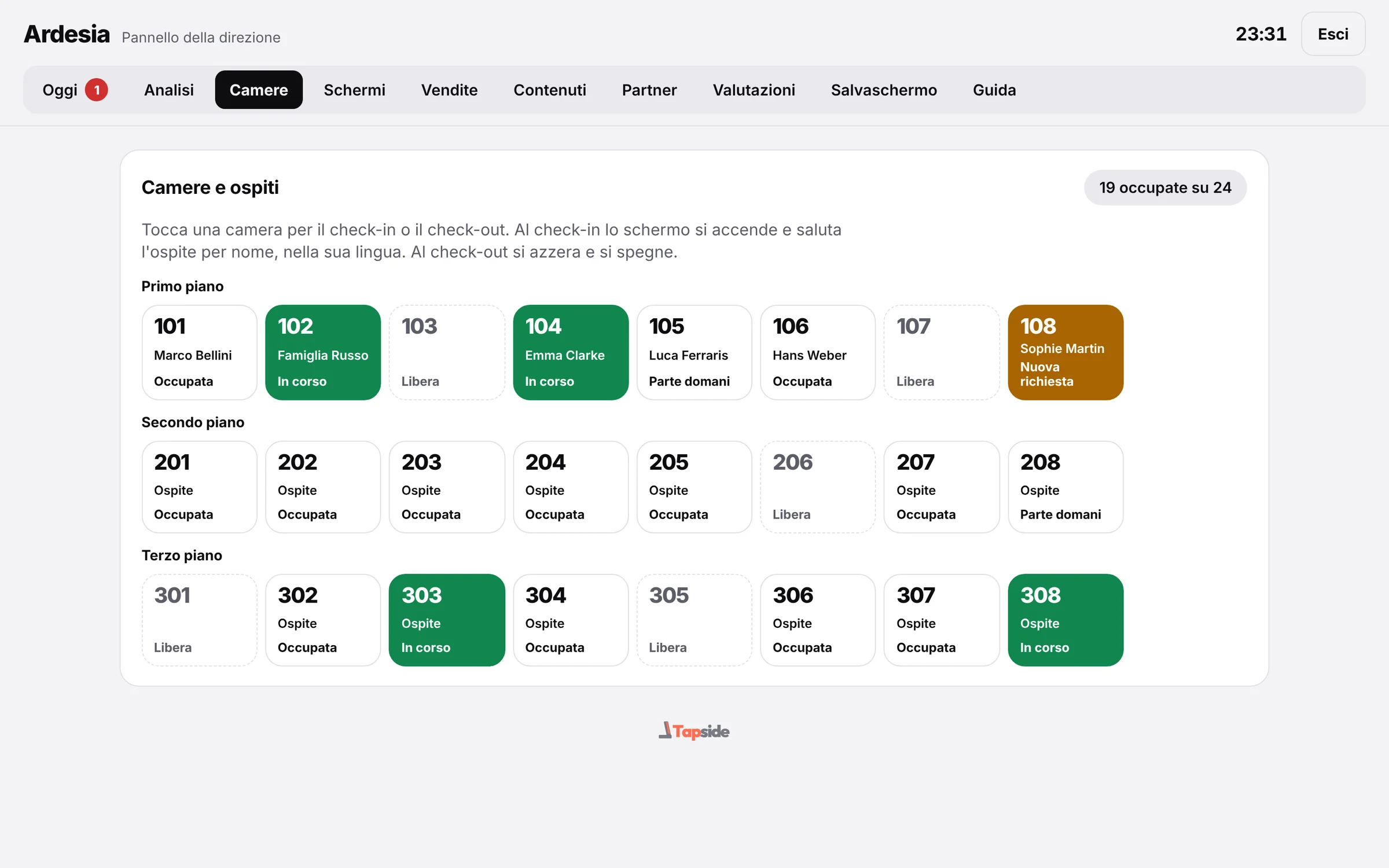The image size is (1389, 868).
Task: Tap free room 107
Action: pyautogui.click(x=942, y=352)
